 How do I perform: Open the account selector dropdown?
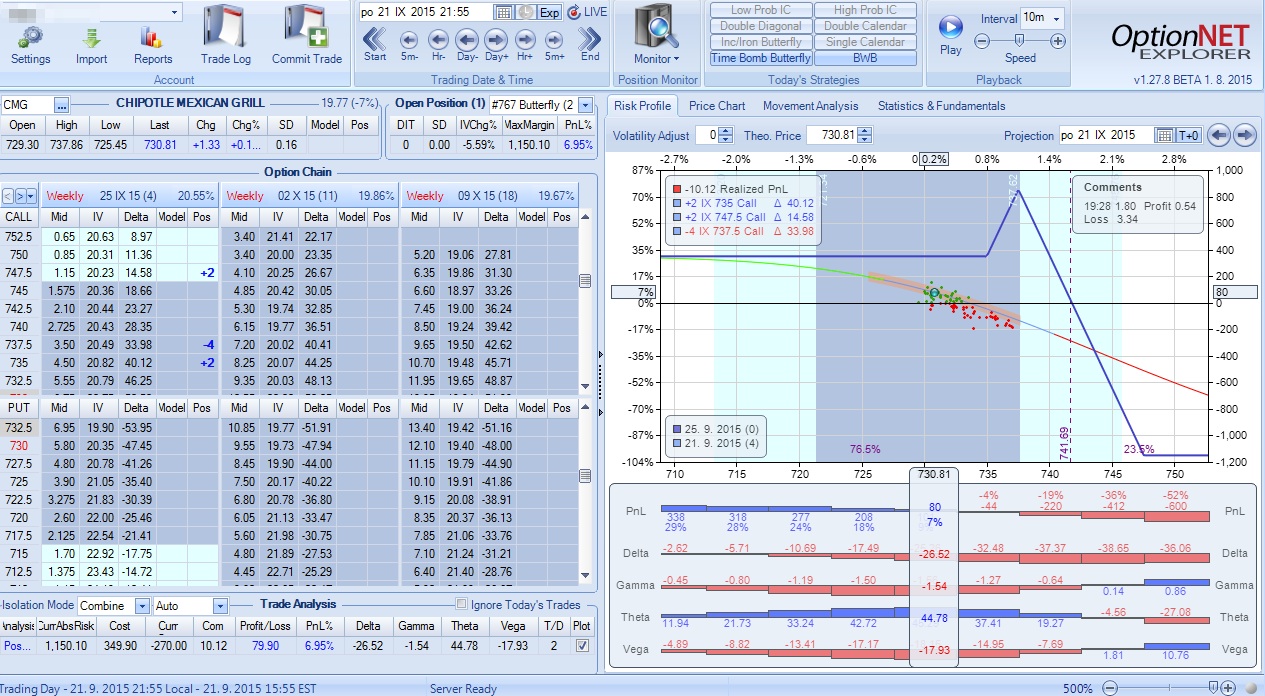click(175, 12)
